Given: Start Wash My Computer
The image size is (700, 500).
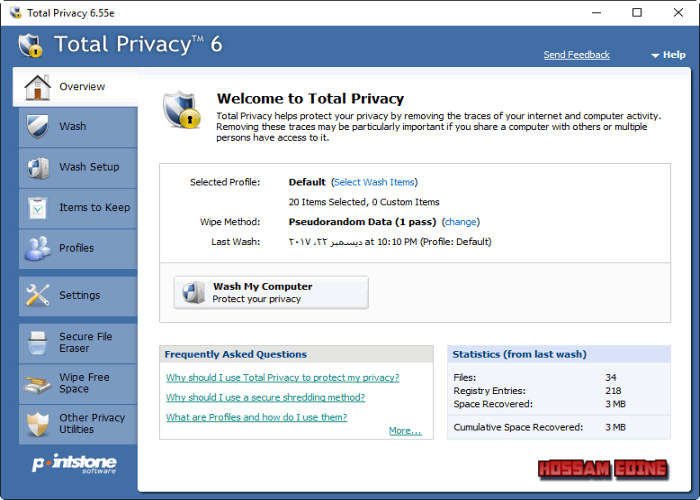Looking at the screenshot, I should coord(271,292).
